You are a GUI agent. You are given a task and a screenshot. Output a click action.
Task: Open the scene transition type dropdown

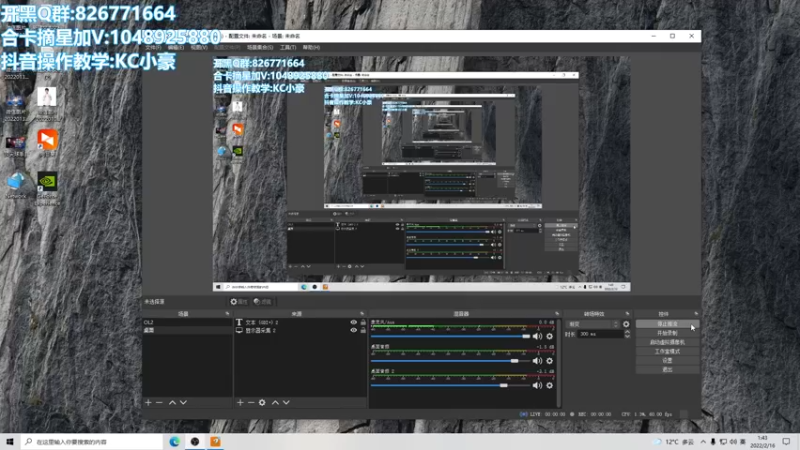590,324
